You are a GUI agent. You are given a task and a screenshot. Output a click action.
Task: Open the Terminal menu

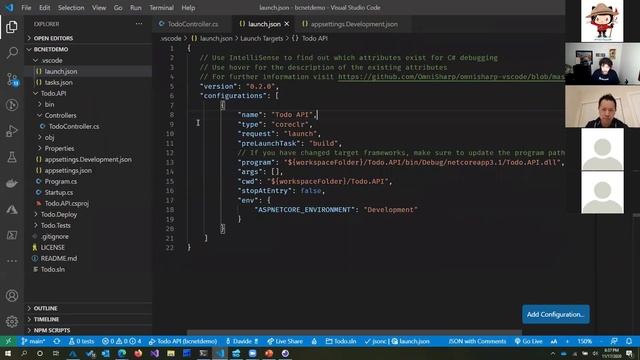tap(161, 8)
